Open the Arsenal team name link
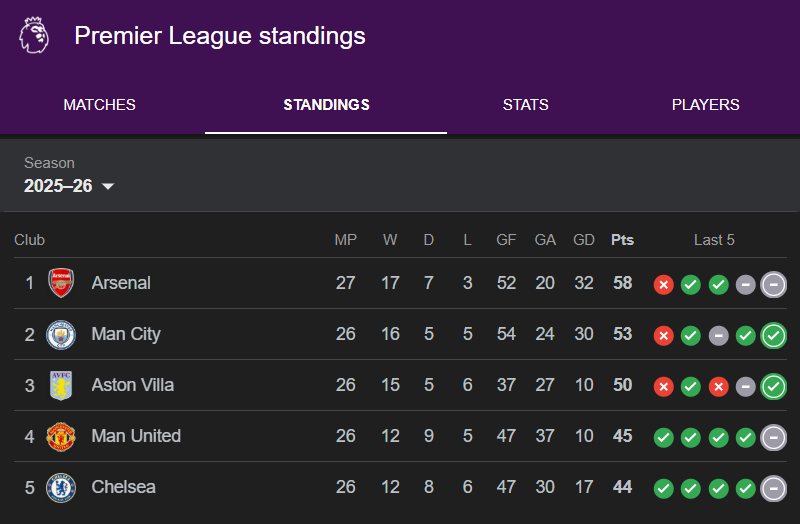 click(121, 283)
